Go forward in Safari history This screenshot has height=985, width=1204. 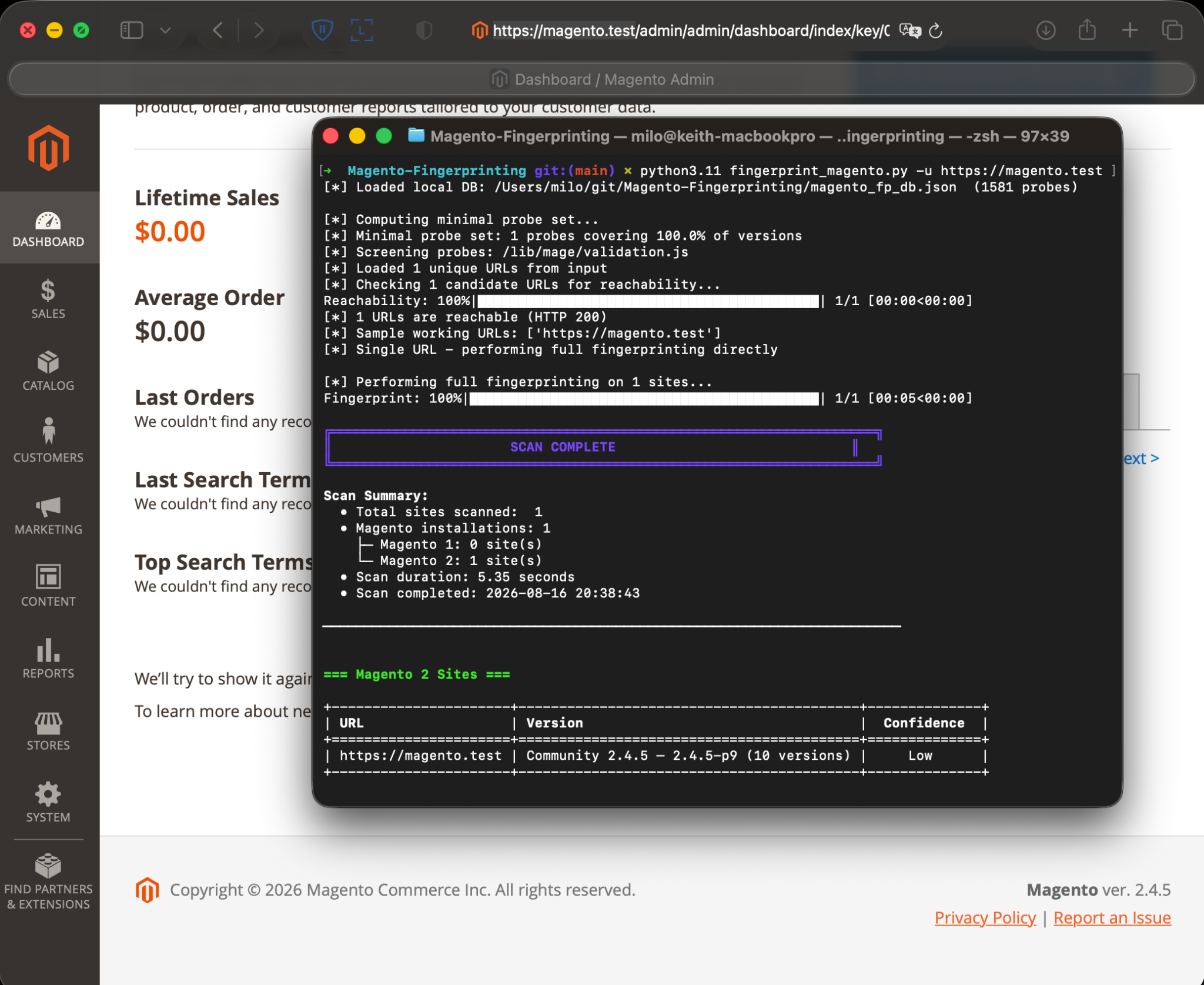pyautogui.click(x=259, y=30)
